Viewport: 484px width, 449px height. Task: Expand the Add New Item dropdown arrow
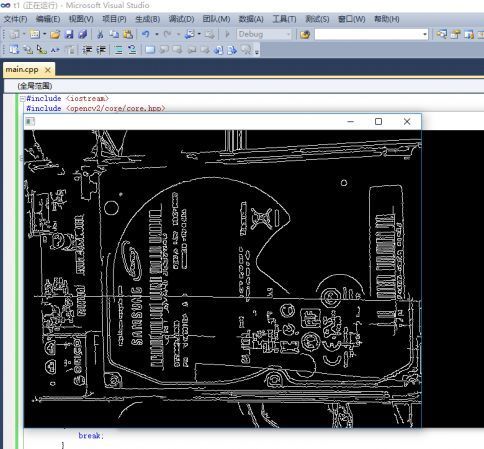click(44, 34)
